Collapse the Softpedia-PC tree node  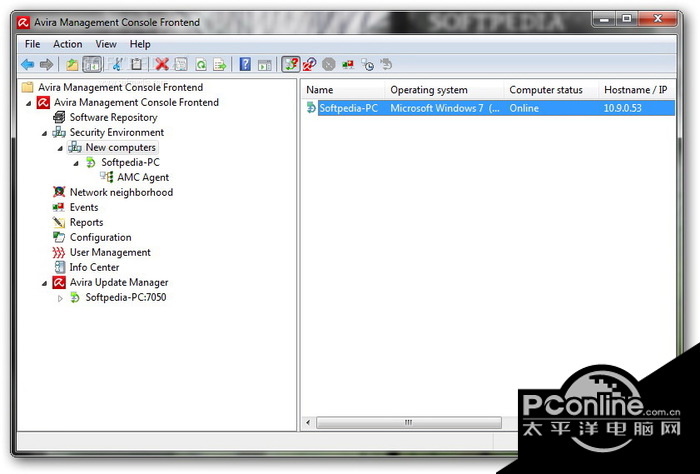[x=76, y=163]
